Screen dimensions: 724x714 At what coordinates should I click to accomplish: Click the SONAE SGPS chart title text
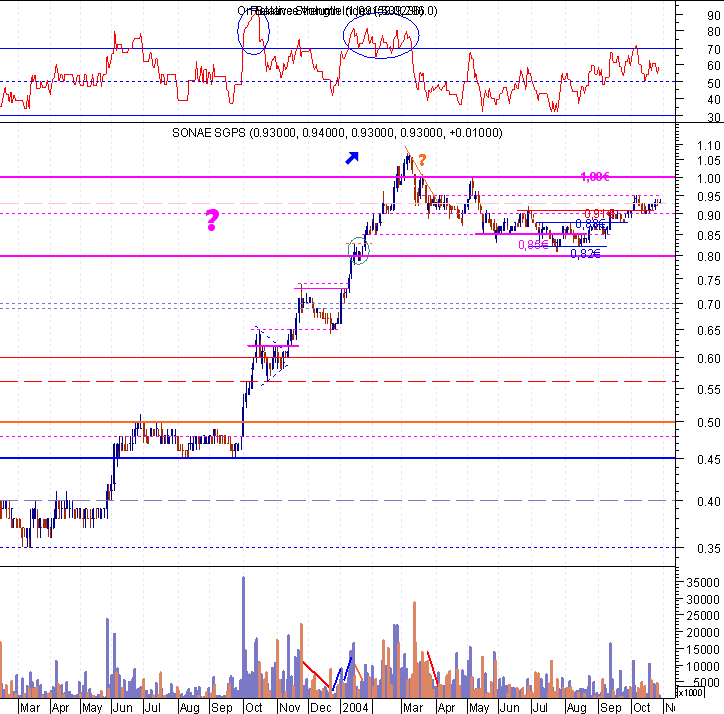coord(337,133)
